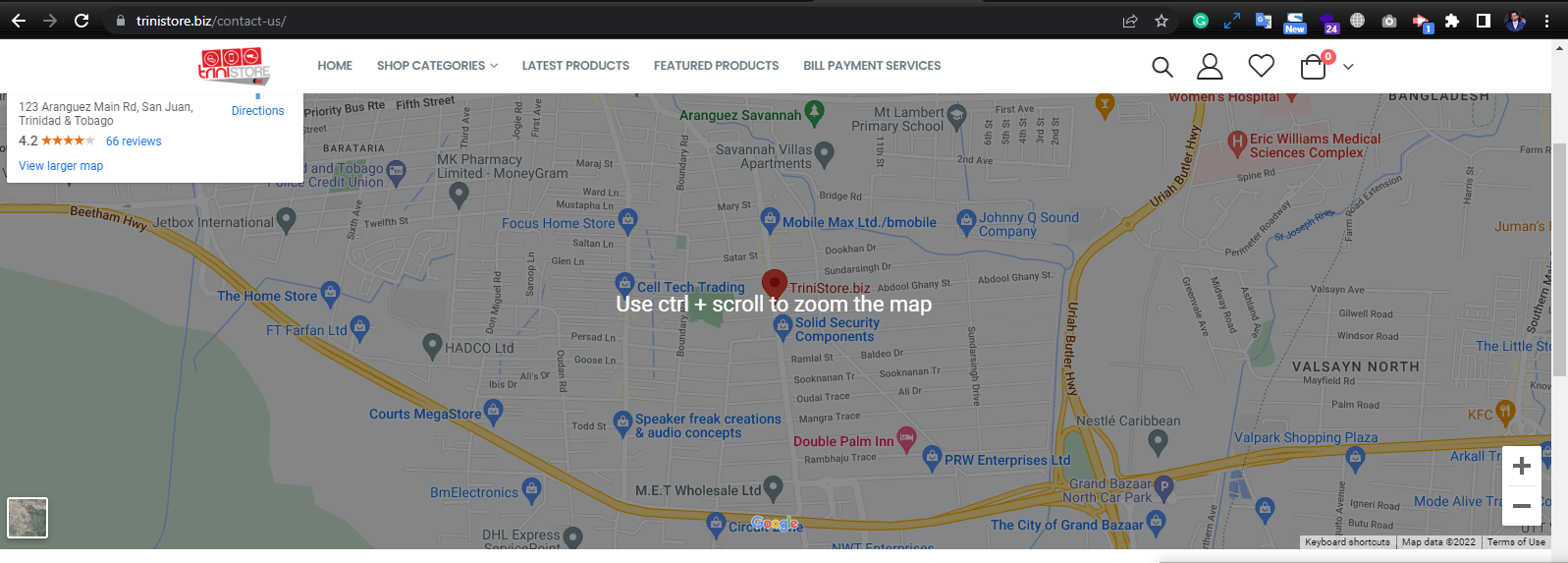Screen dimensions: 1568x563
Task: Click the browser forward arrow
Action: click(50, 21)
